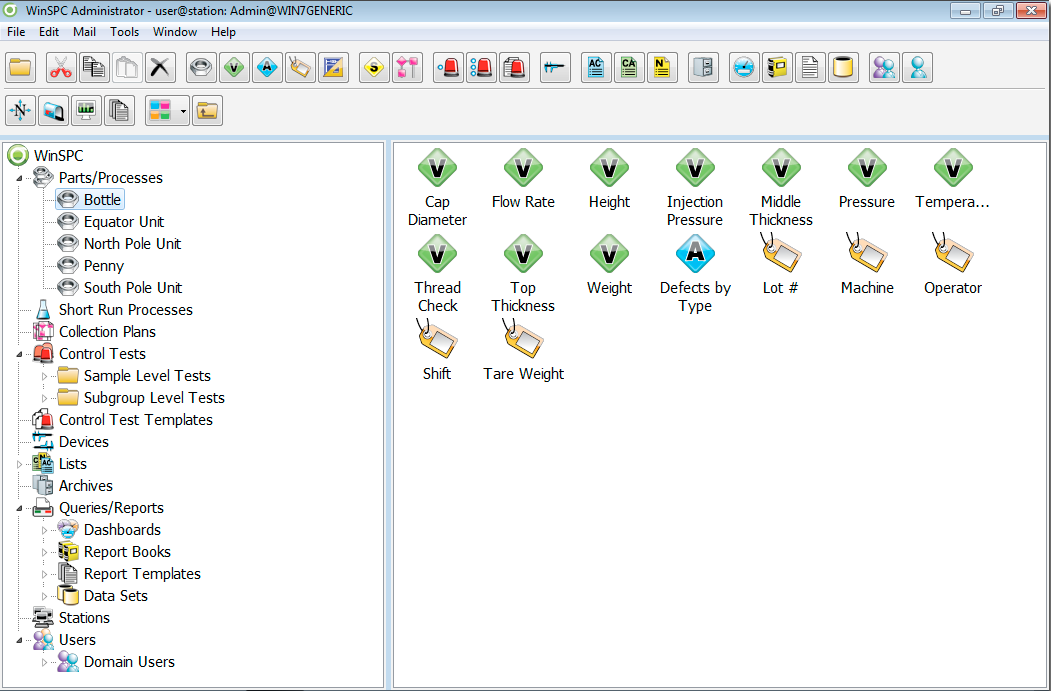Click the monitor with chart button
The image size is (1051, 691).
pos(86,111)
